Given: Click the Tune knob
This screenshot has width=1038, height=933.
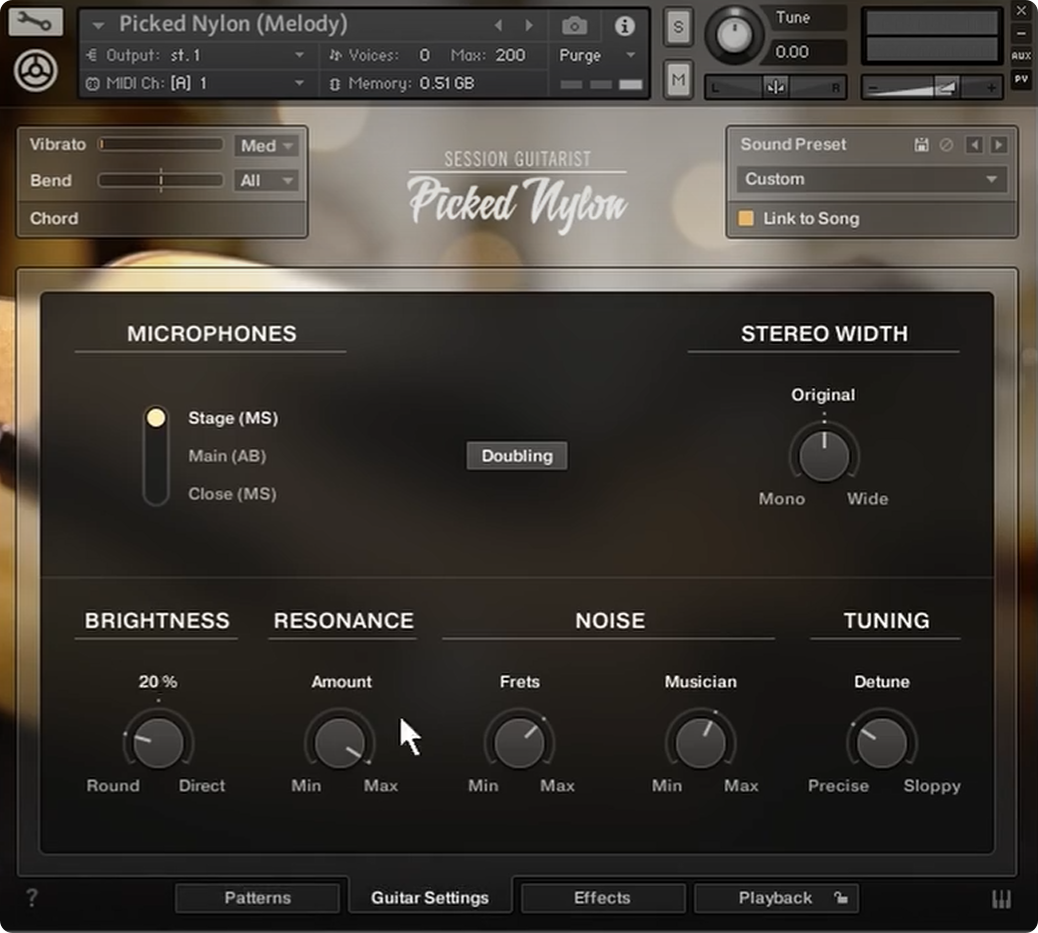Looking at the screenshot, I should (x=733, y=34).
